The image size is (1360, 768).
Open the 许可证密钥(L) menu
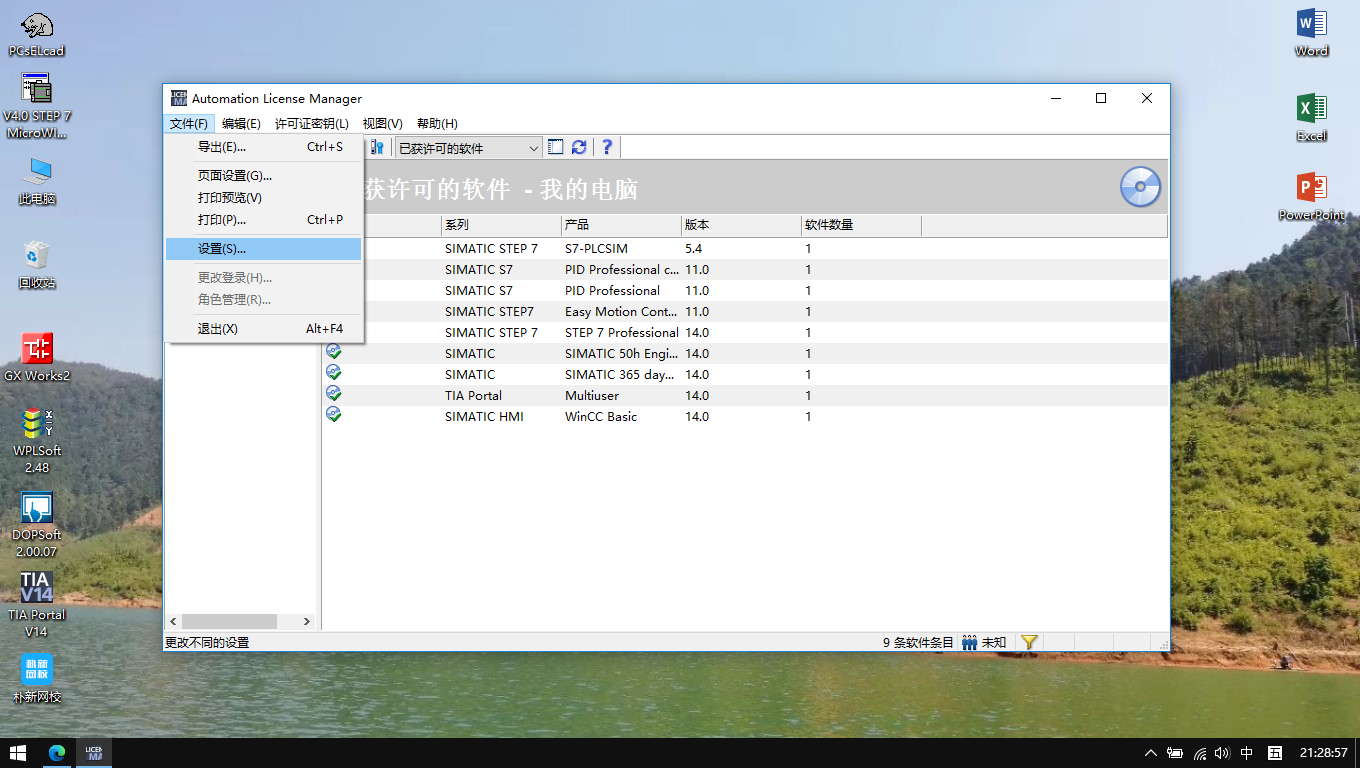[311, 124]
